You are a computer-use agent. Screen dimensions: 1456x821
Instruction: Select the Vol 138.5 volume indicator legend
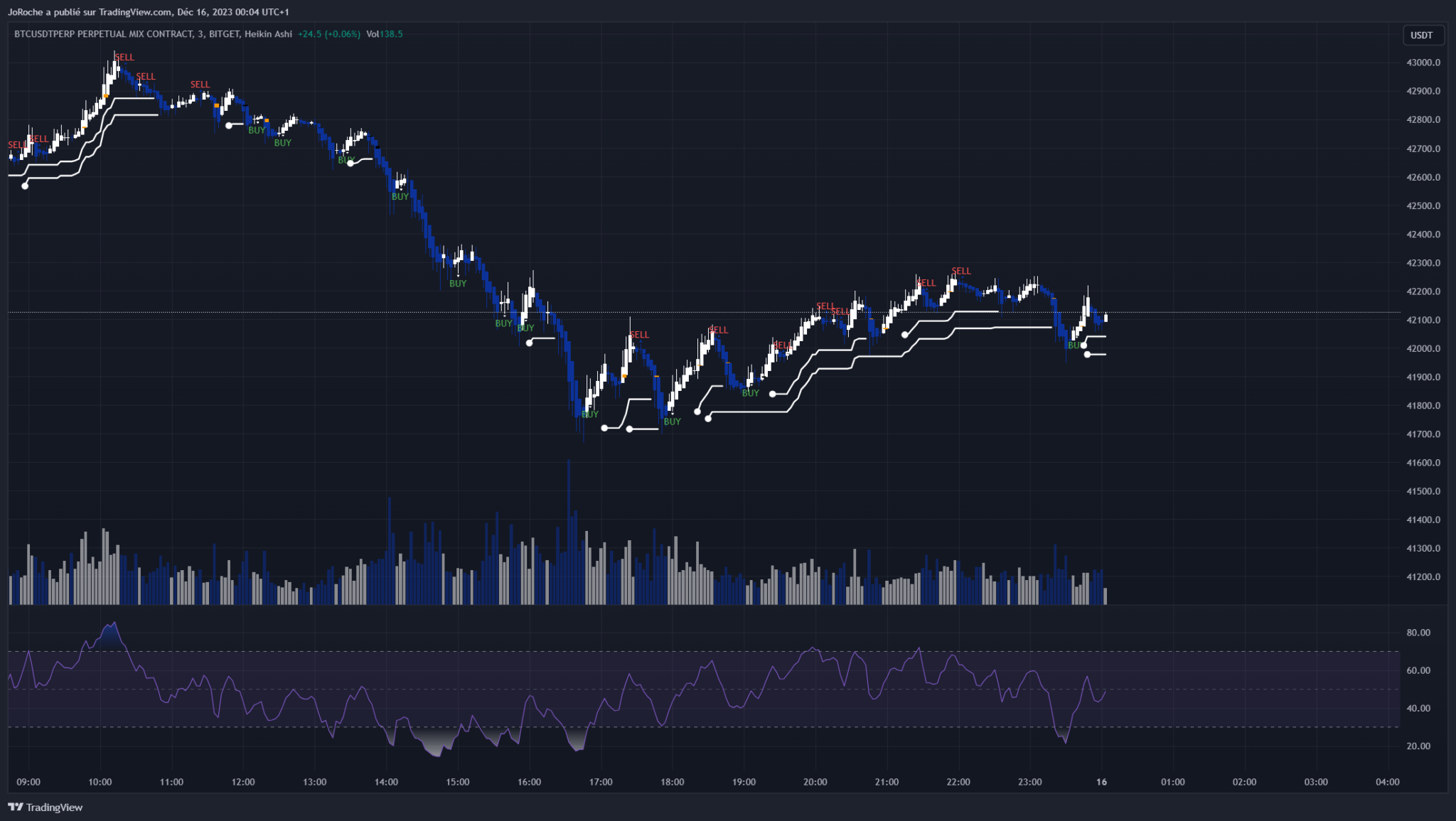tap(385, 34)
